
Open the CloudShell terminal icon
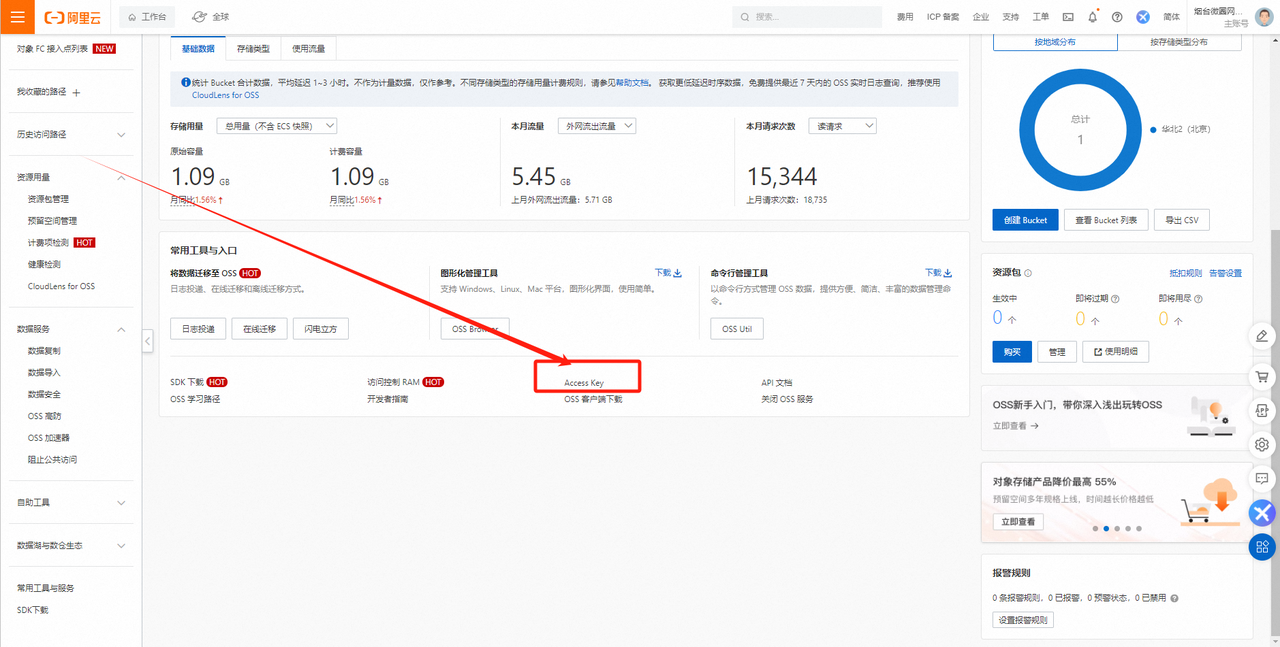pos(1067,17)
